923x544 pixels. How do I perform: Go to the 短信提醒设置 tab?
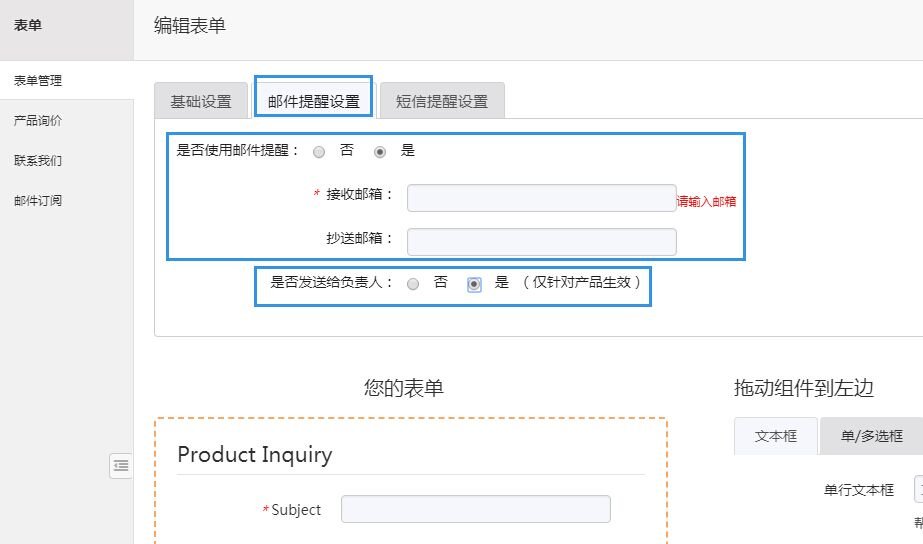click(442, 101)
